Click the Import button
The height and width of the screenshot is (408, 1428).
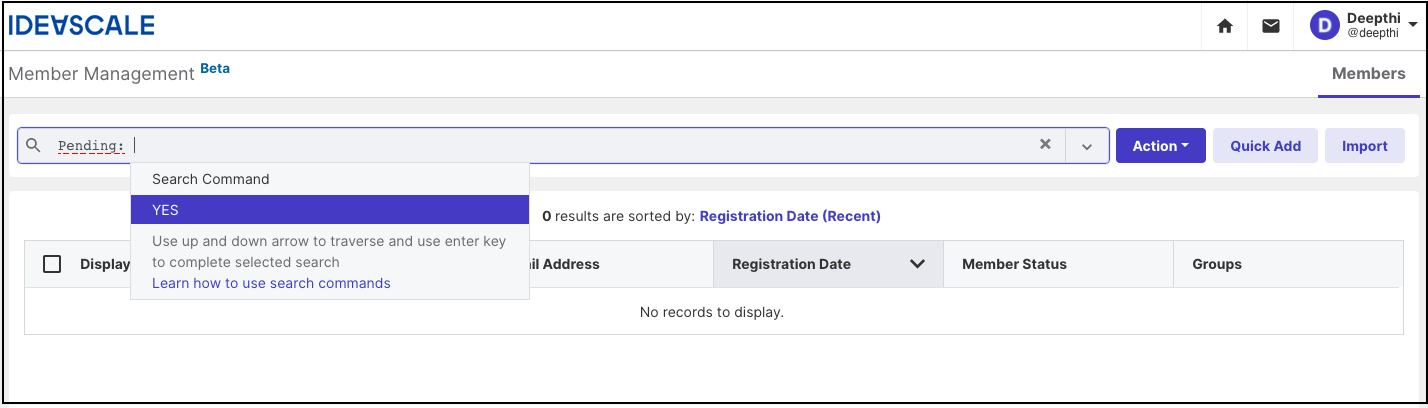pyautogui.click(x=1364, y=146)
